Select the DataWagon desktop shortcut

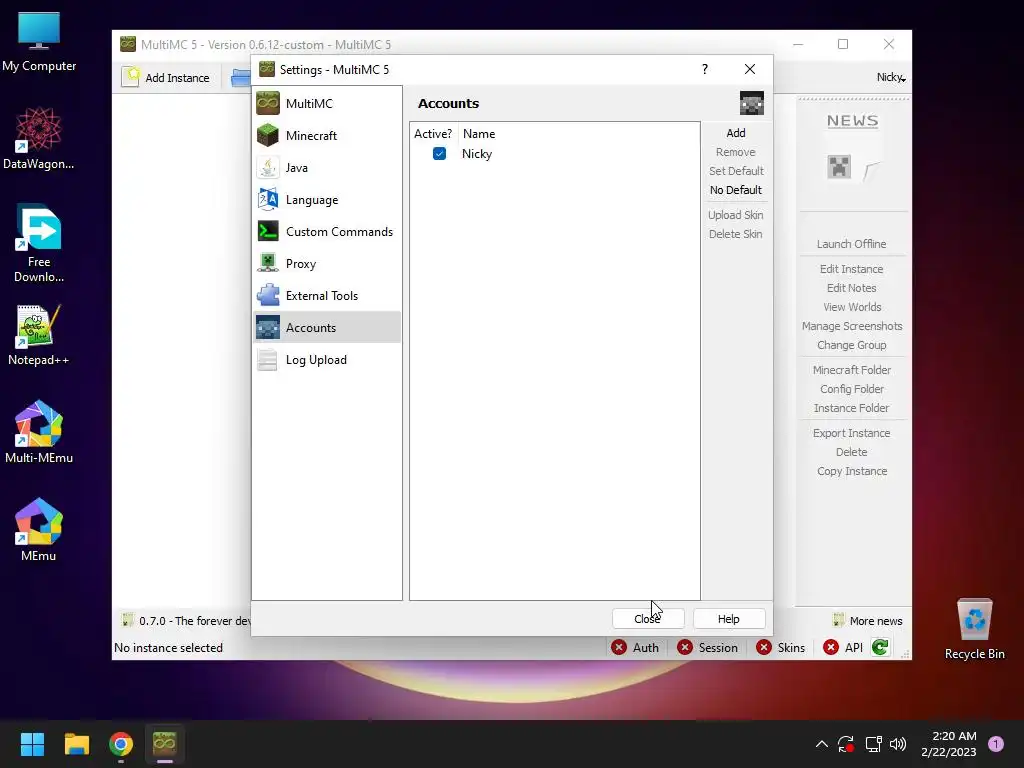coord(39,138)
